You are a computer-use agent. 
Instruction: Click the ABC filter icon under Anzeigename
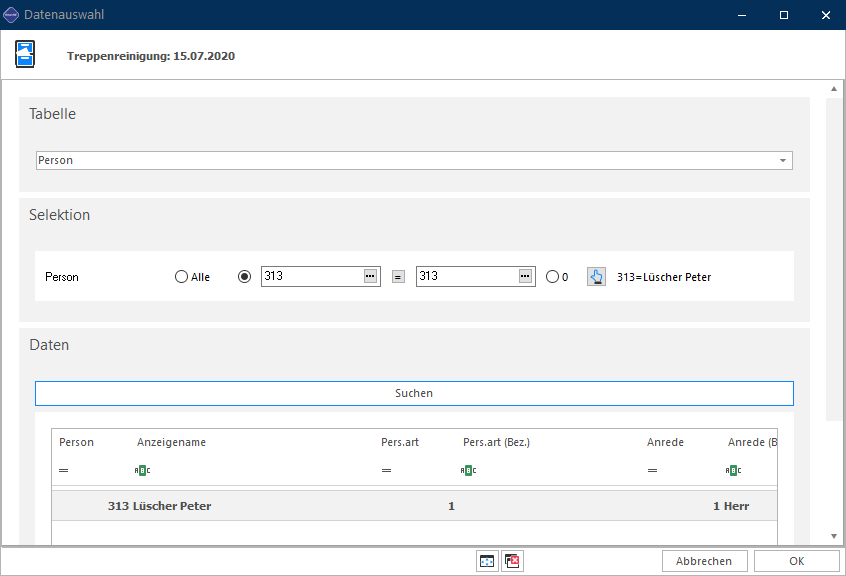tap(142, 470)
